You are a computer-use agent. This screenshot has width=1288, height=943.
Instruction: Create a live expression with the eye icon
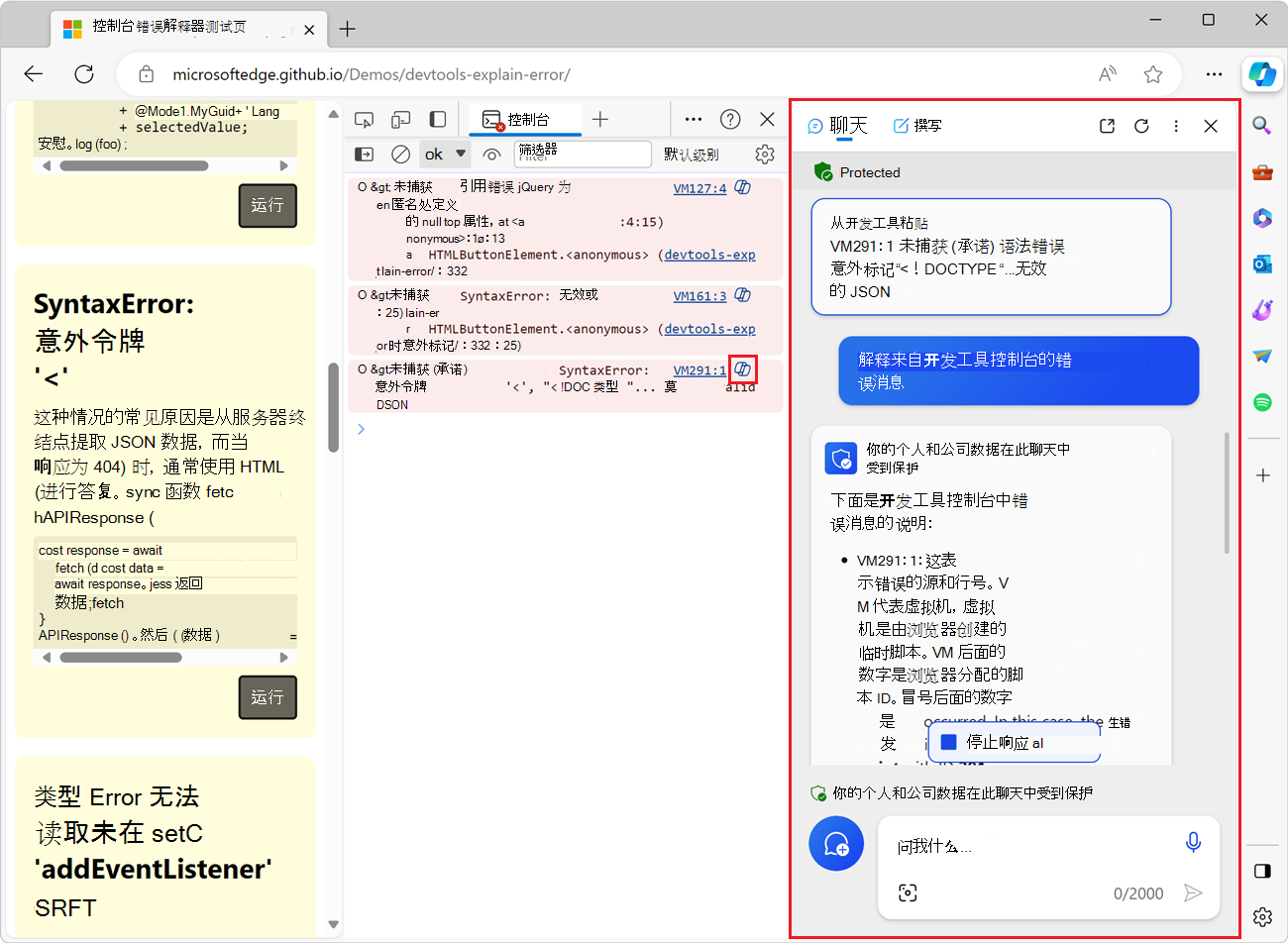(492, 154)
